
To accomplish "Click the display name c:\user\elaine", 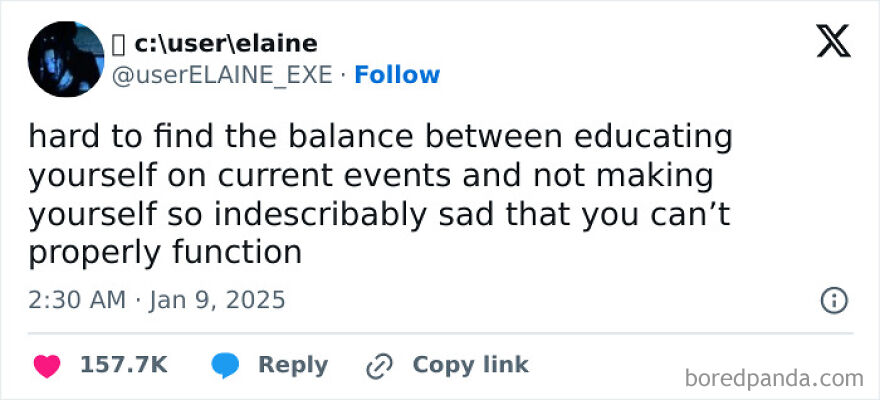I will 224,44.
